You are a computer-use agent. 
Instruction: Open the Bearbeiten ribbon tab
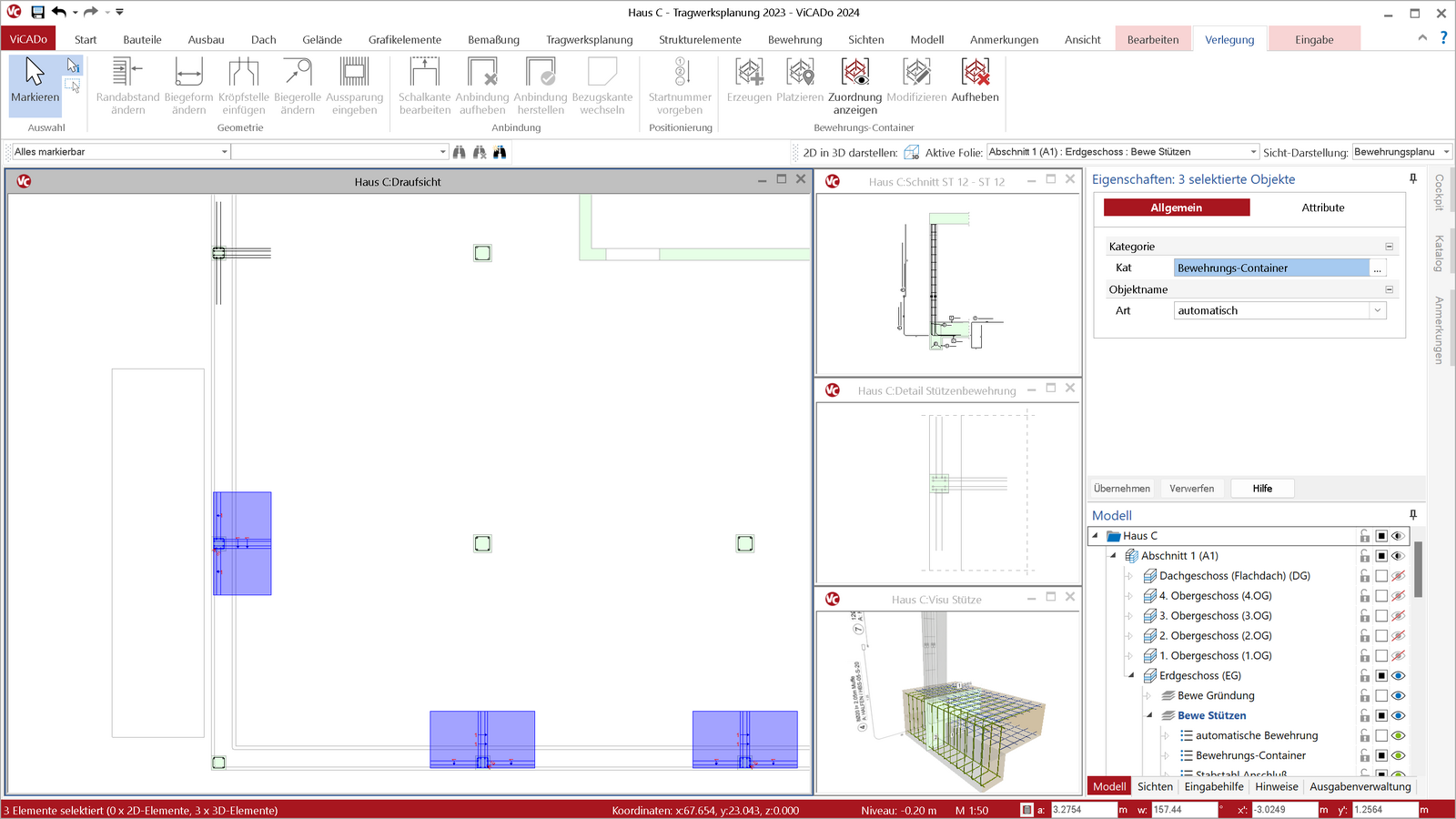tap(1152, 39)
